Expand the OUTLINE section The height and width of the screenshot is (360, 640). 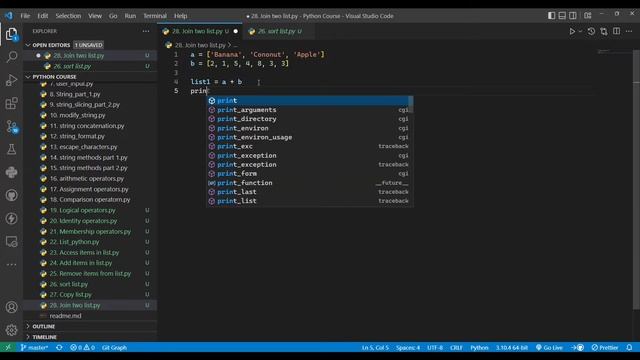pos(91,326)
